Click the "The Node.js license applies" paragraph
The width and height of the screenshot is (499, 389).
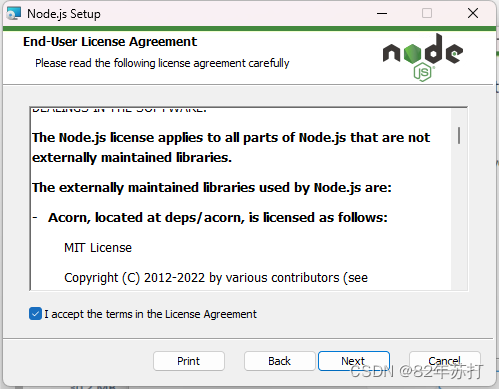pyautogui.click(x=231, y=147)
